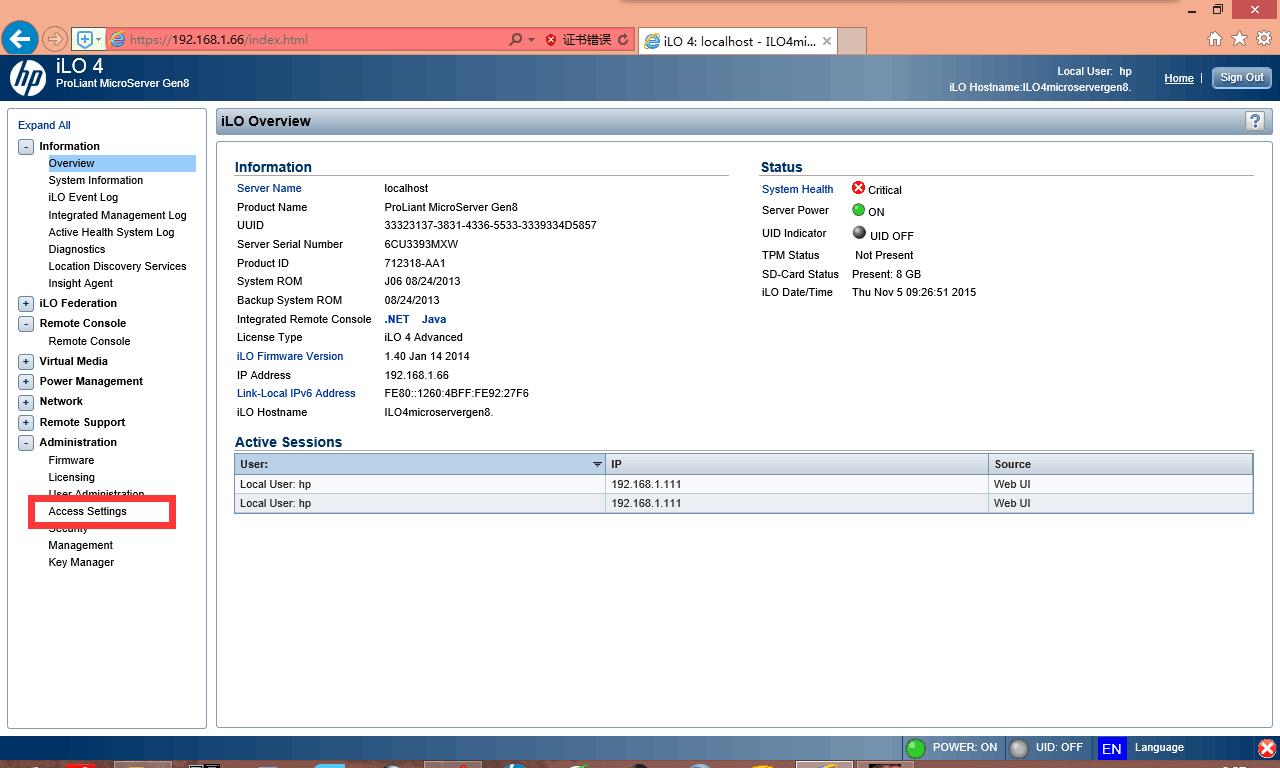Click the gray UID Indicator icon

pyautogui.click(x=858, y=233)
